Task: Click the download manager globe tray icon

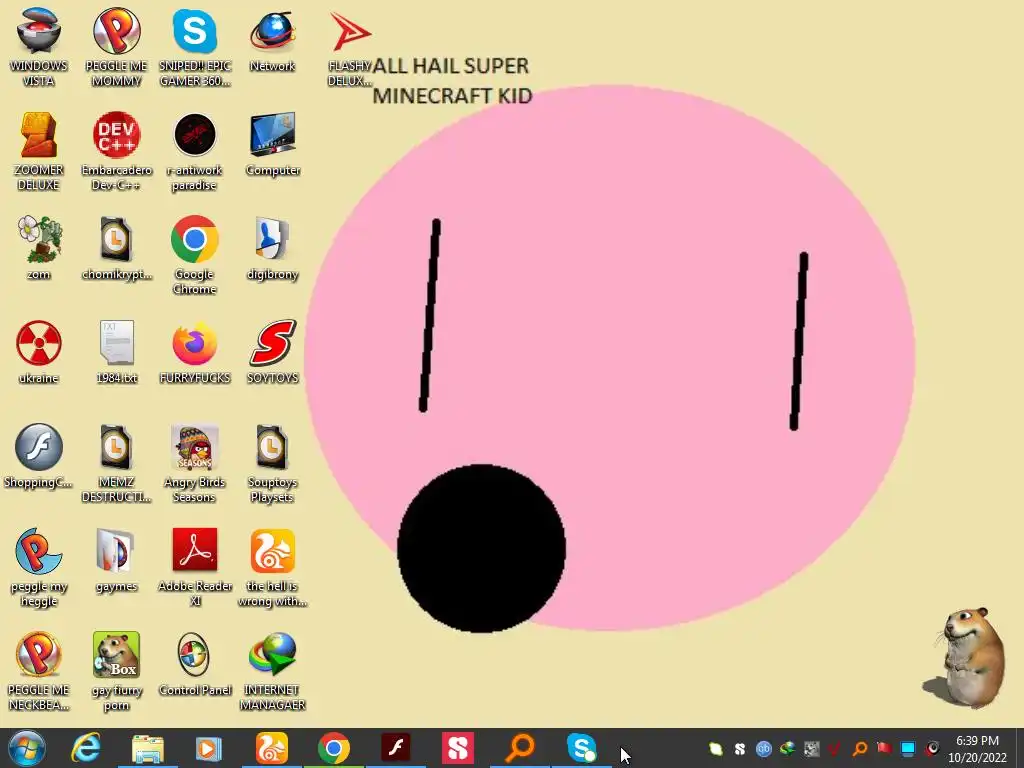Action: tap(788, 749)
